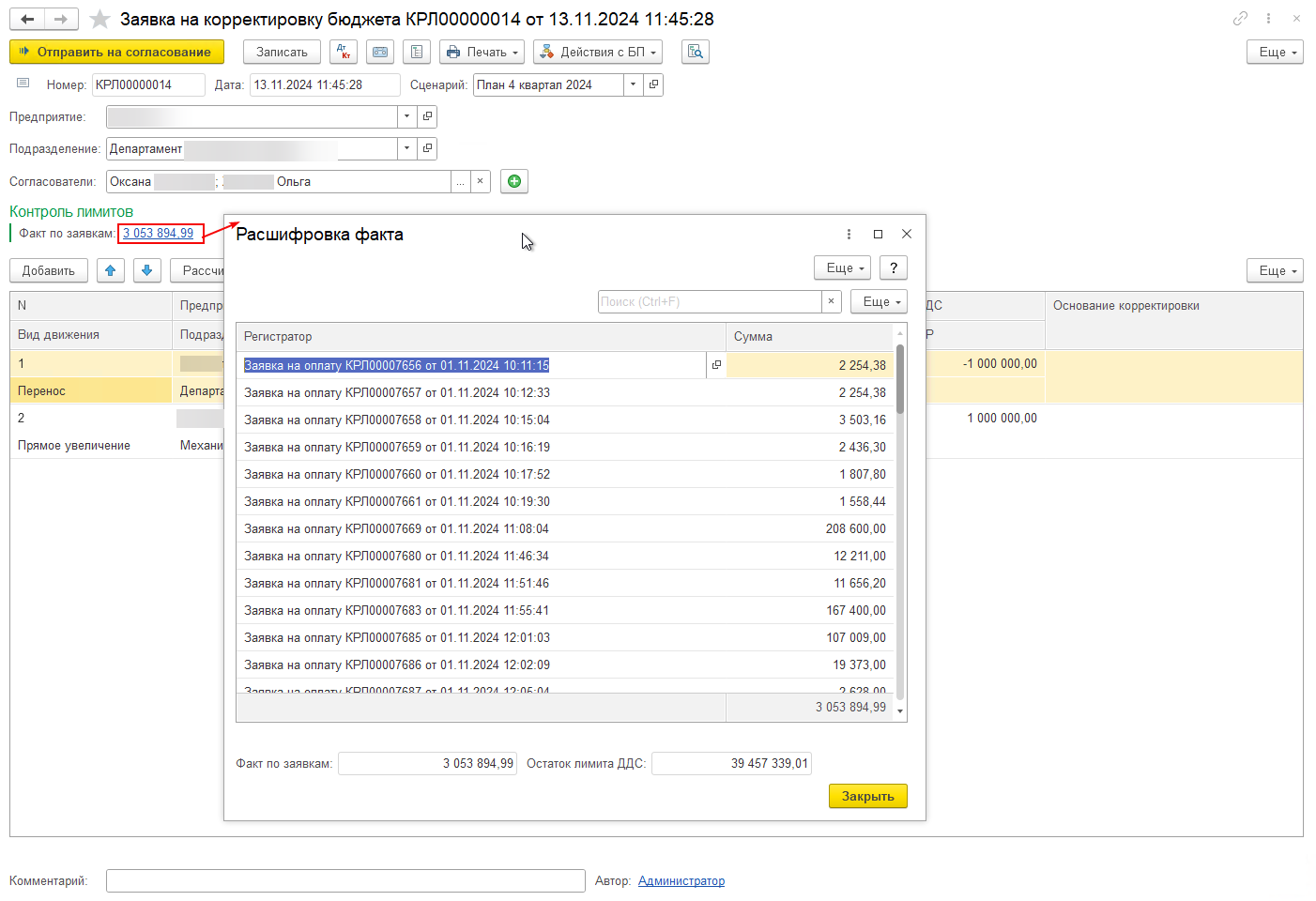
Task: Sort by the Регистратор column header
Action: coord(481,336)
